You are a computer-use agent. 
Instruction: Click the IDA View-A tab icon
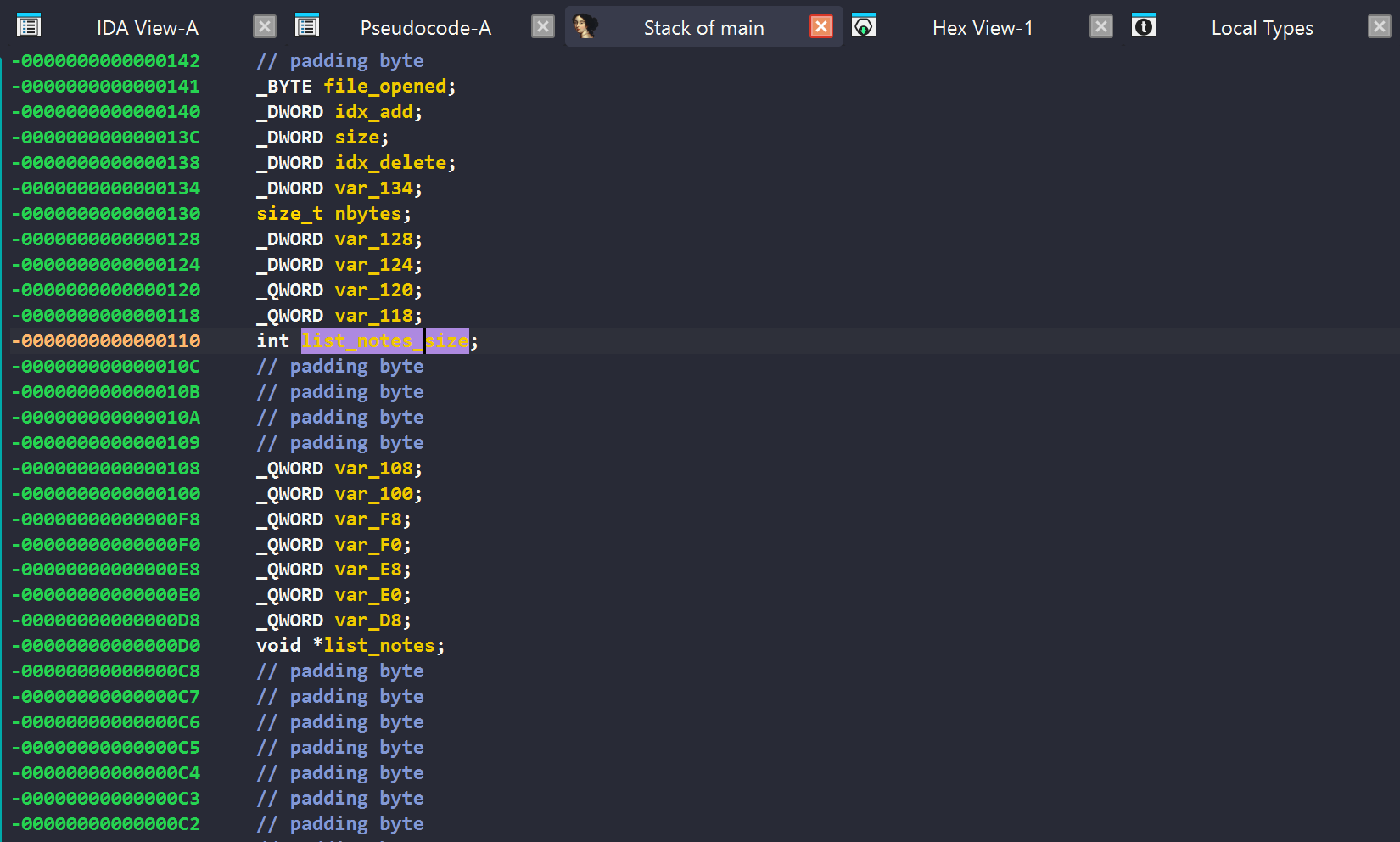pos(29,26)
